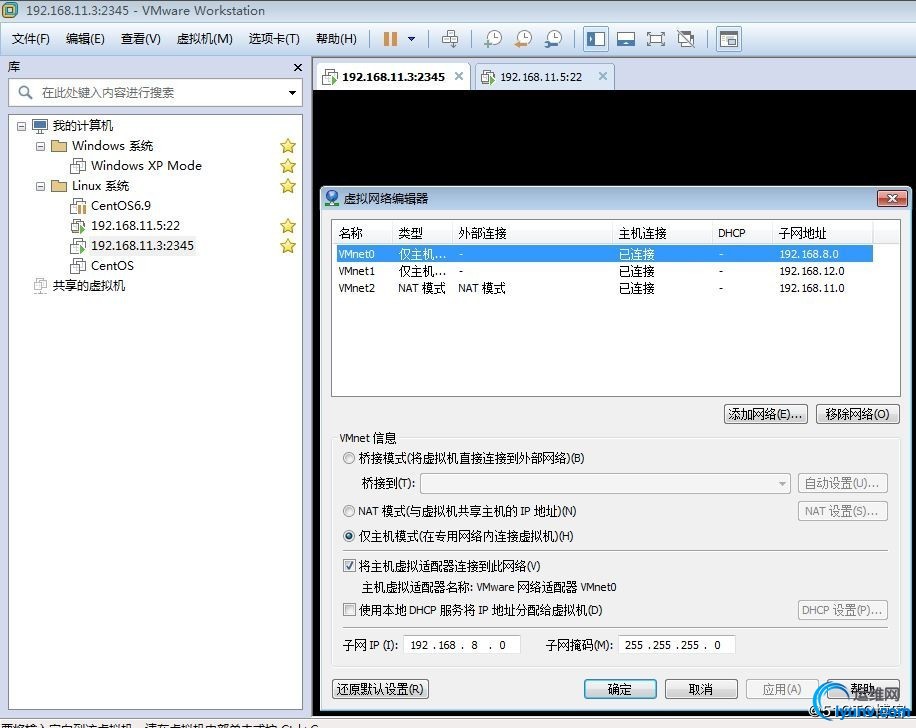Click the 子网地址 column header
Viewport: 916px width, 728px height.
tap(823, 233)
